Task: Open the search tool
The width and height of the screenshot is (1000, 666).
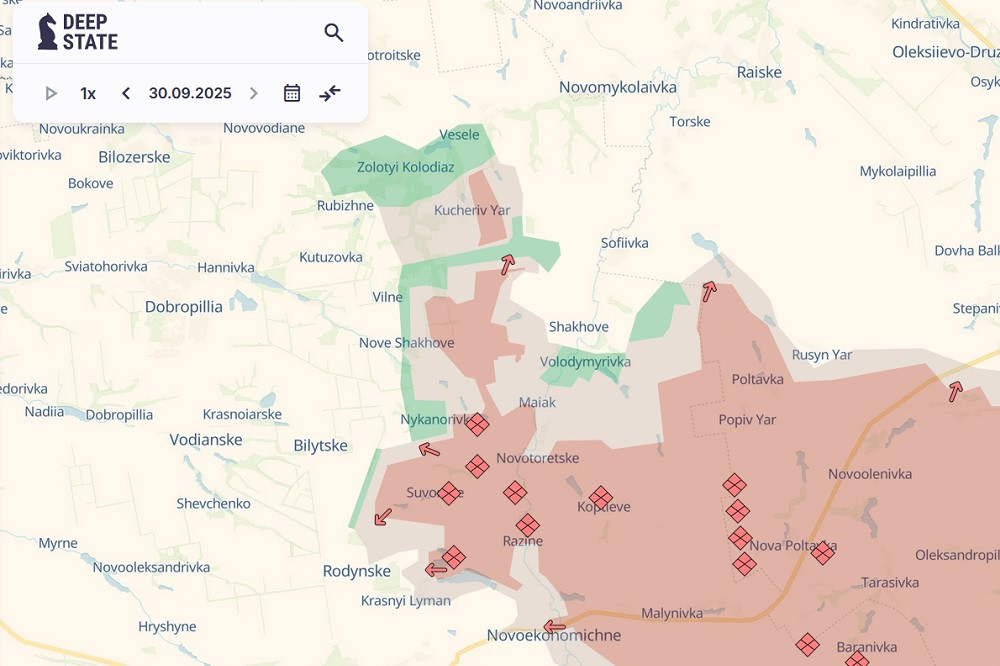Action: (x=334, y=33)
